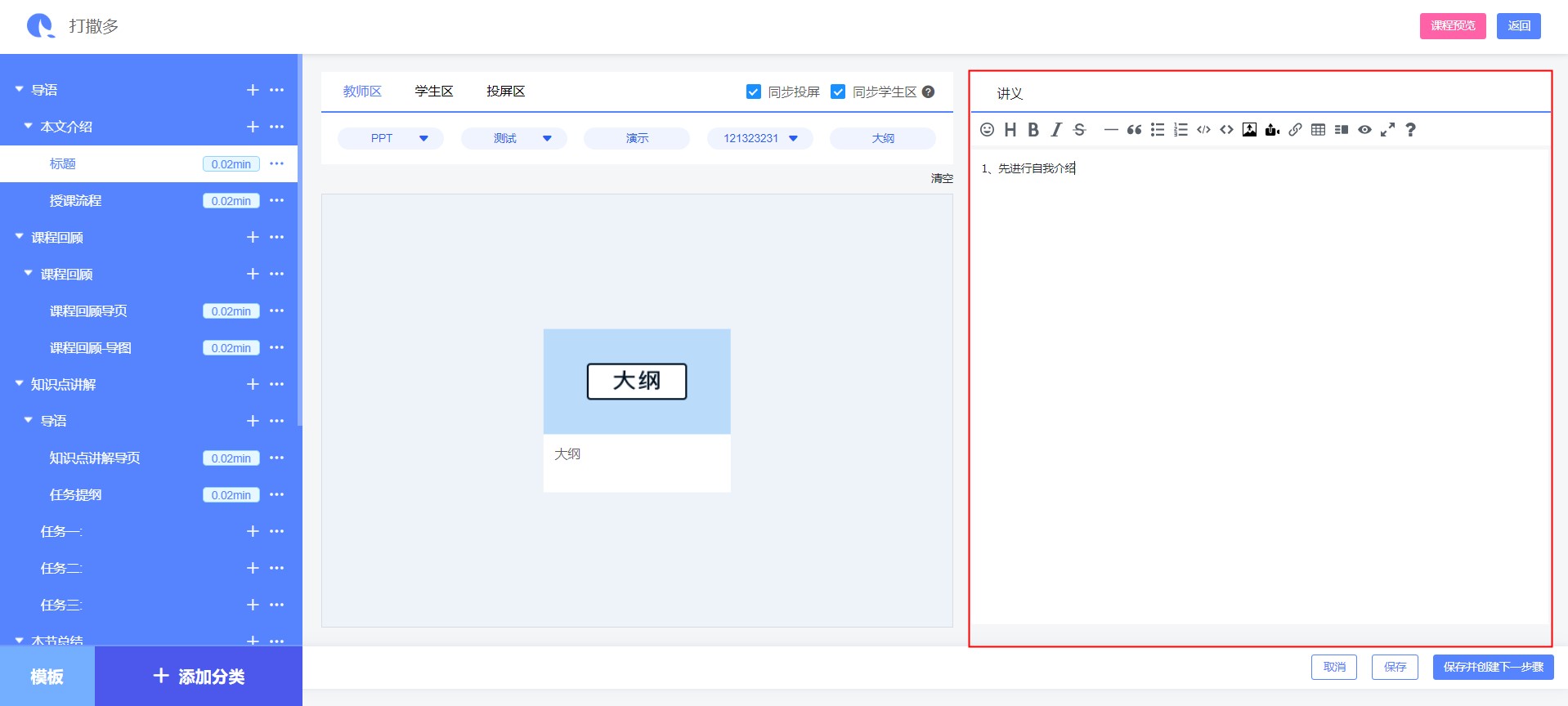1568x706 pixels.
Task: Insert blockquote with quote icon
Action: [1134, 129]
